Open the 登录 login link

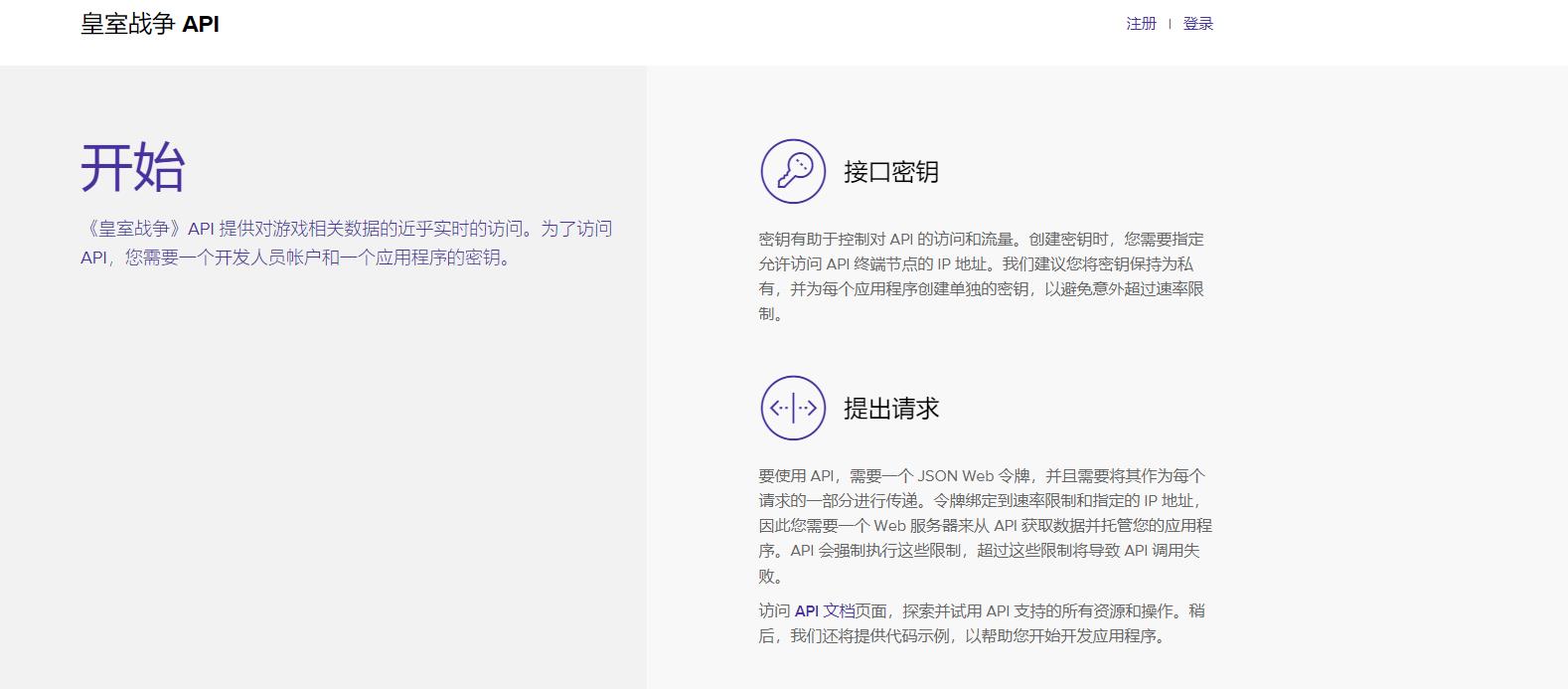[x=1198, y=24]
